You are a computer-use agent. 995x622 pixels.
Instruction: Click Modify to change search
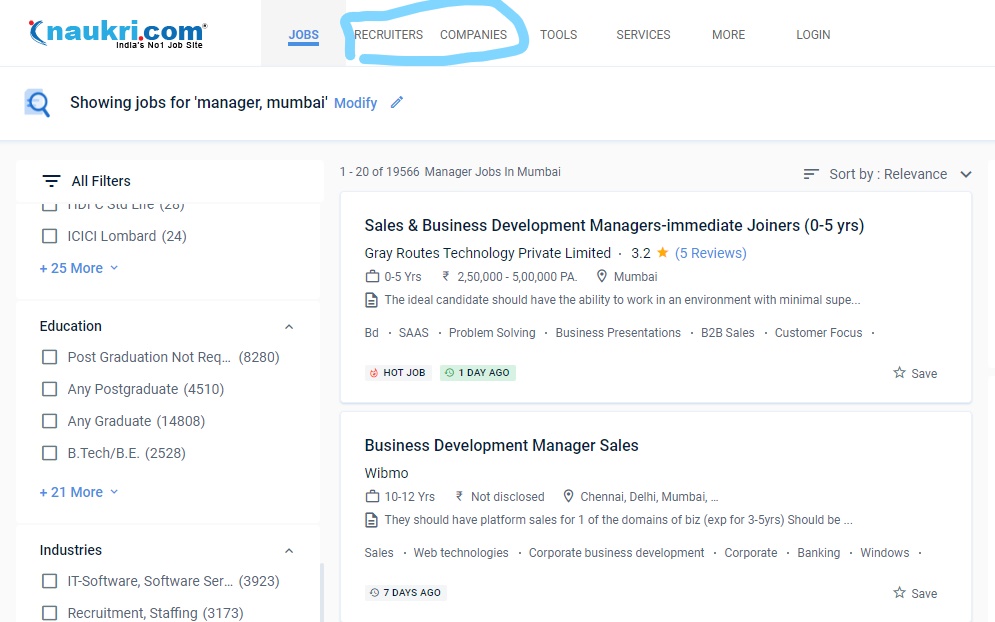[355, 103]
